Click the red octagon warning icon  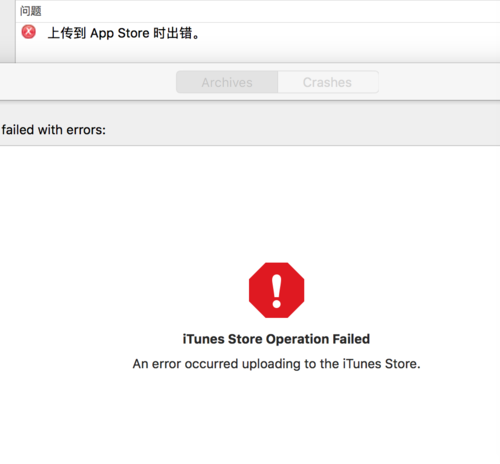pyautogui.click(x=276, y=290)
